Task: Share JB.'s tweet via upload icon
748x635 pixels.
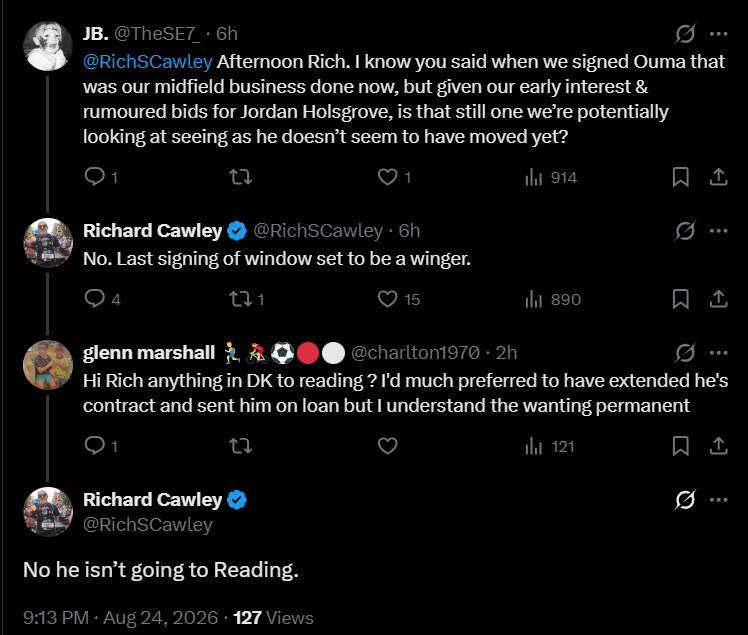Action: [718, 177]
